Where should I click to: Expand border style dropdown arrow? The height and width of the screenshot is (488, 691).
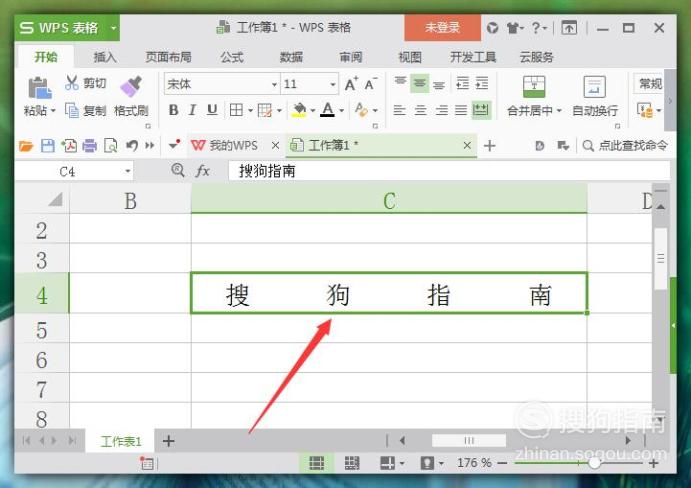[250, 110]
